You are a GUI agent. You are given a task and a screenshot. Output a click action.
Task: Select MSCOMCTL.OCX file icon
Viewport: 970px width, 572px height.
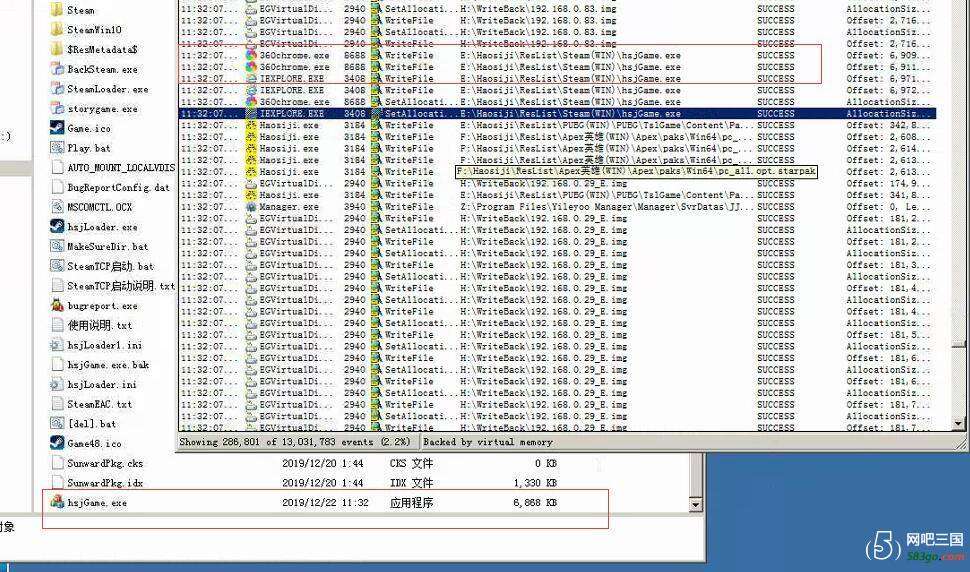tap(57, 207)
